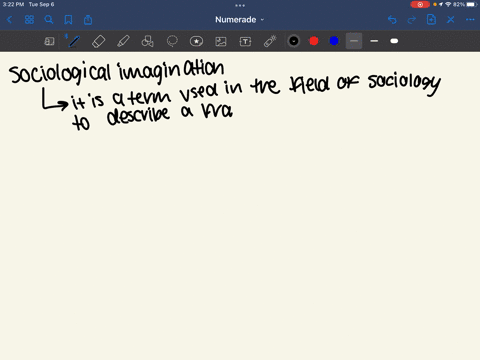This screenshot has width=480, height=360.
Task: Close the document with the X
Action: [451, 20]
